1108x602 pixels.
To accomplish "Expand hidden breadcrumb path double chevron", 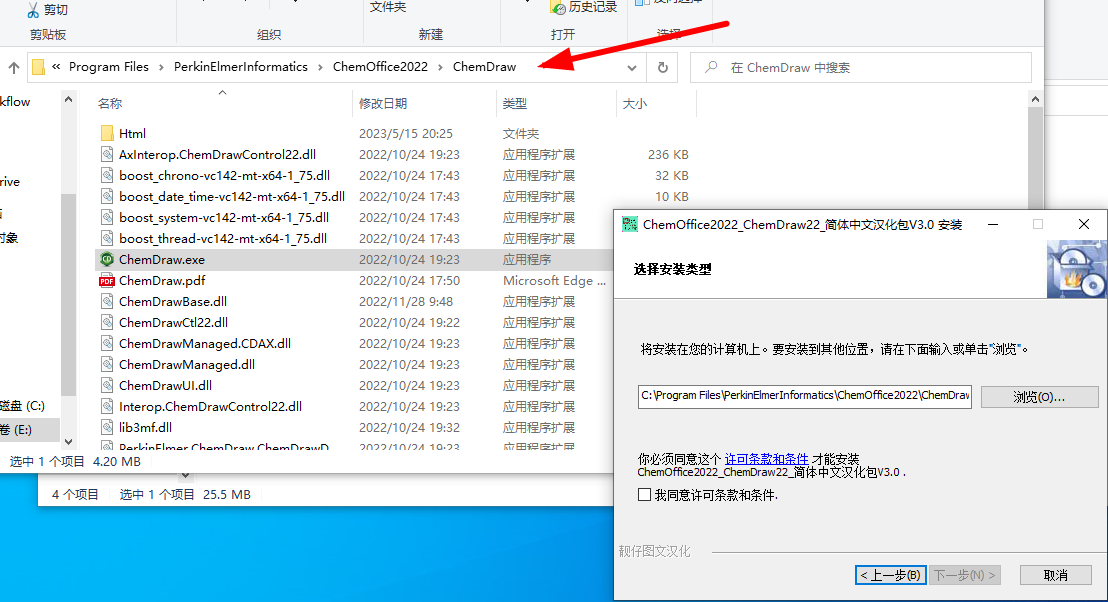I will [x=56, y=66].
